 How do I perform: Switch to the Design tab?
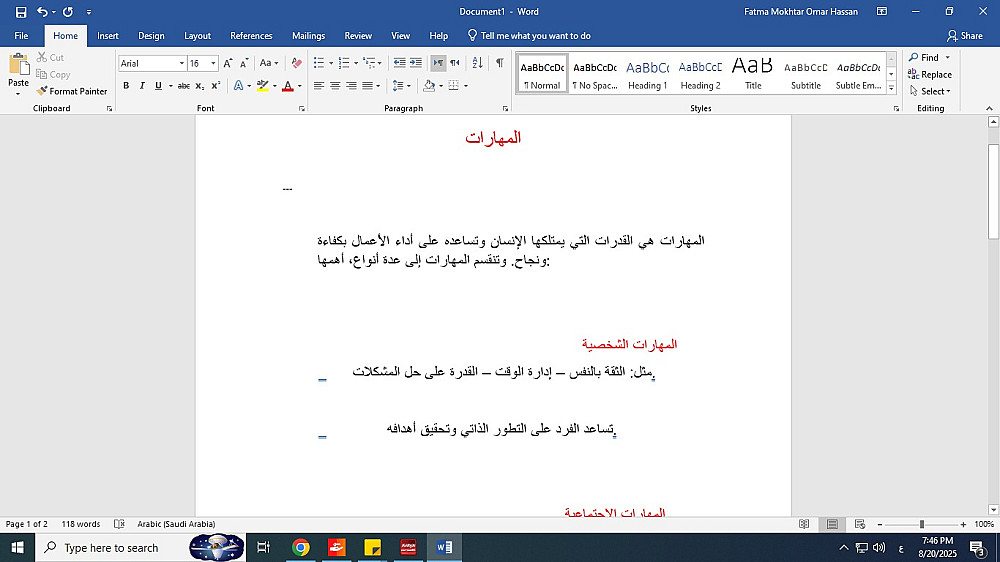coord(151,36)
